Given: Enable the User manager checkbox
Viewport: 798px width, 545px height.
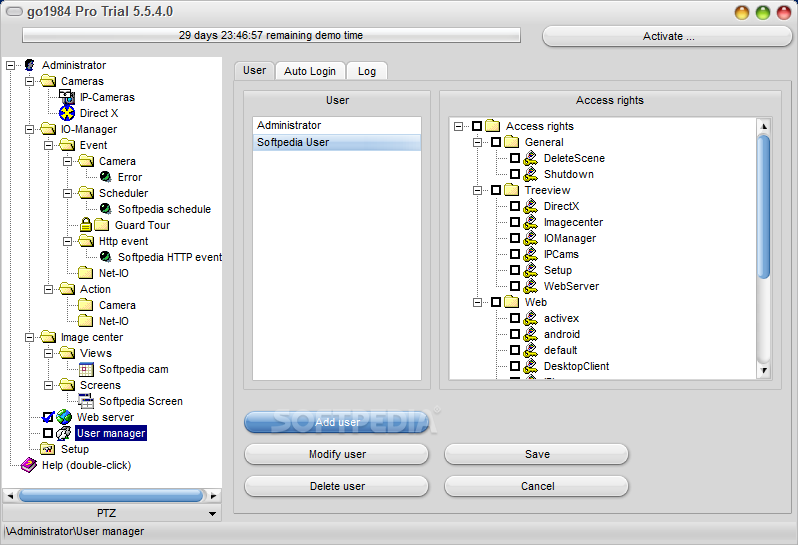Looking at the screenshot, I should (x=48, y=433).
